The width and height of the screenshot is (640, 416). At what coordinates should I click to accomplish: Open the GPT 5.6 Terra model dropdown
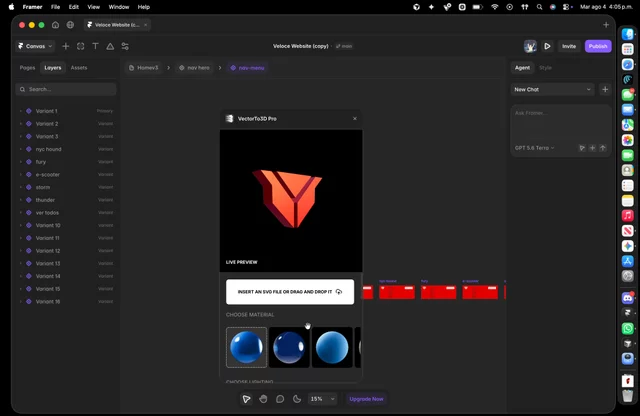point(534,148)
